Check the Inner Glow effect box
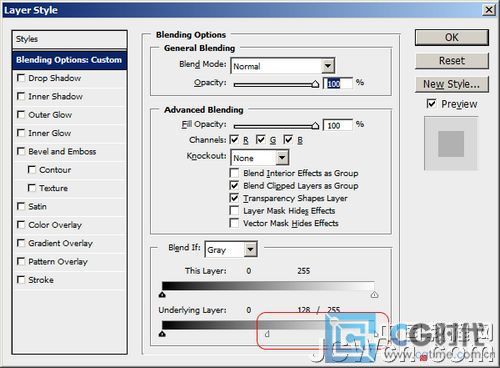Viewport: 500px width, 368px height. point(21,133)
